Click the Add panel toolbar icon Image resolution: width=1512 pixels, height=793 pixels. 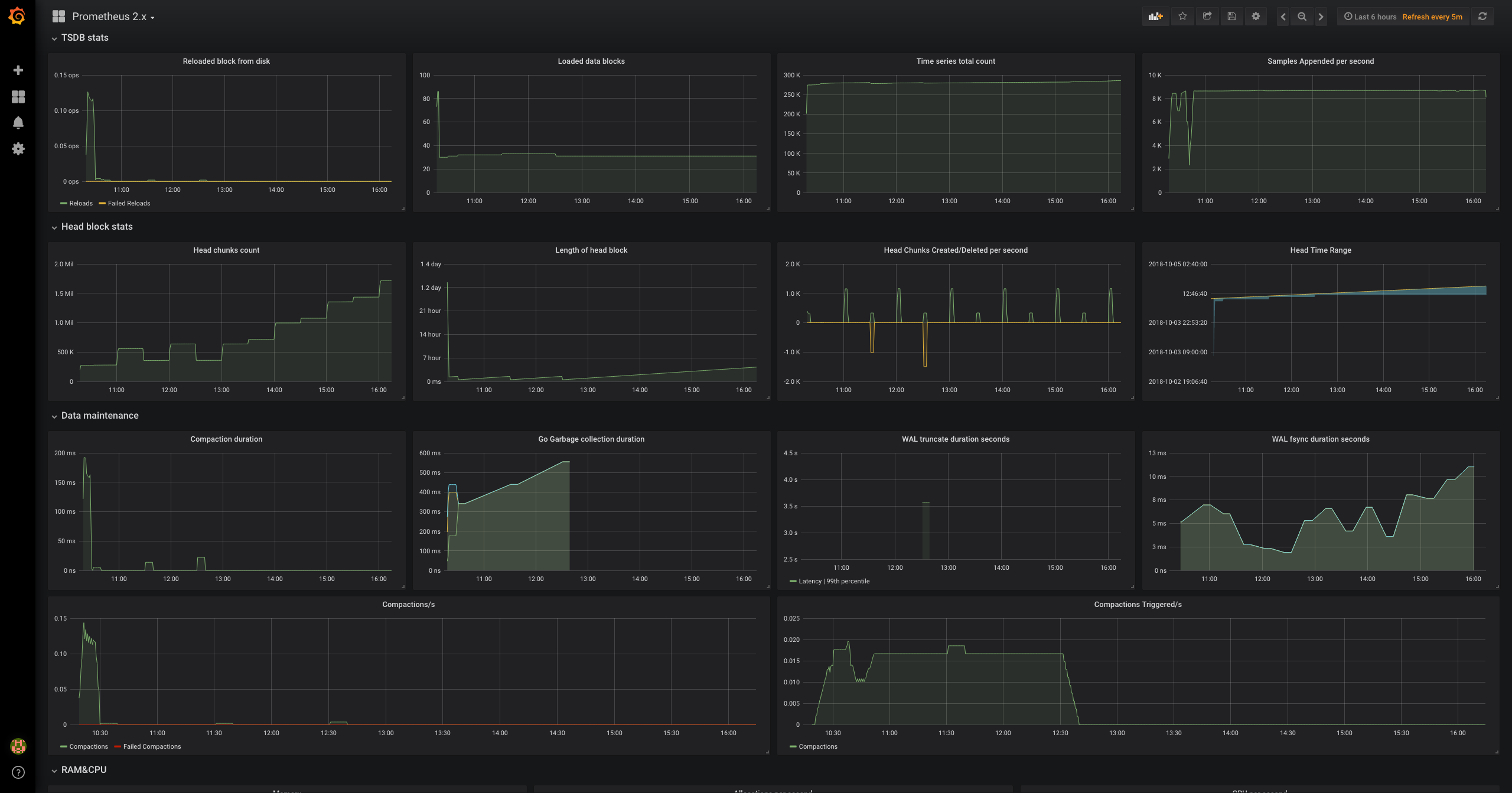[1155, 17]
